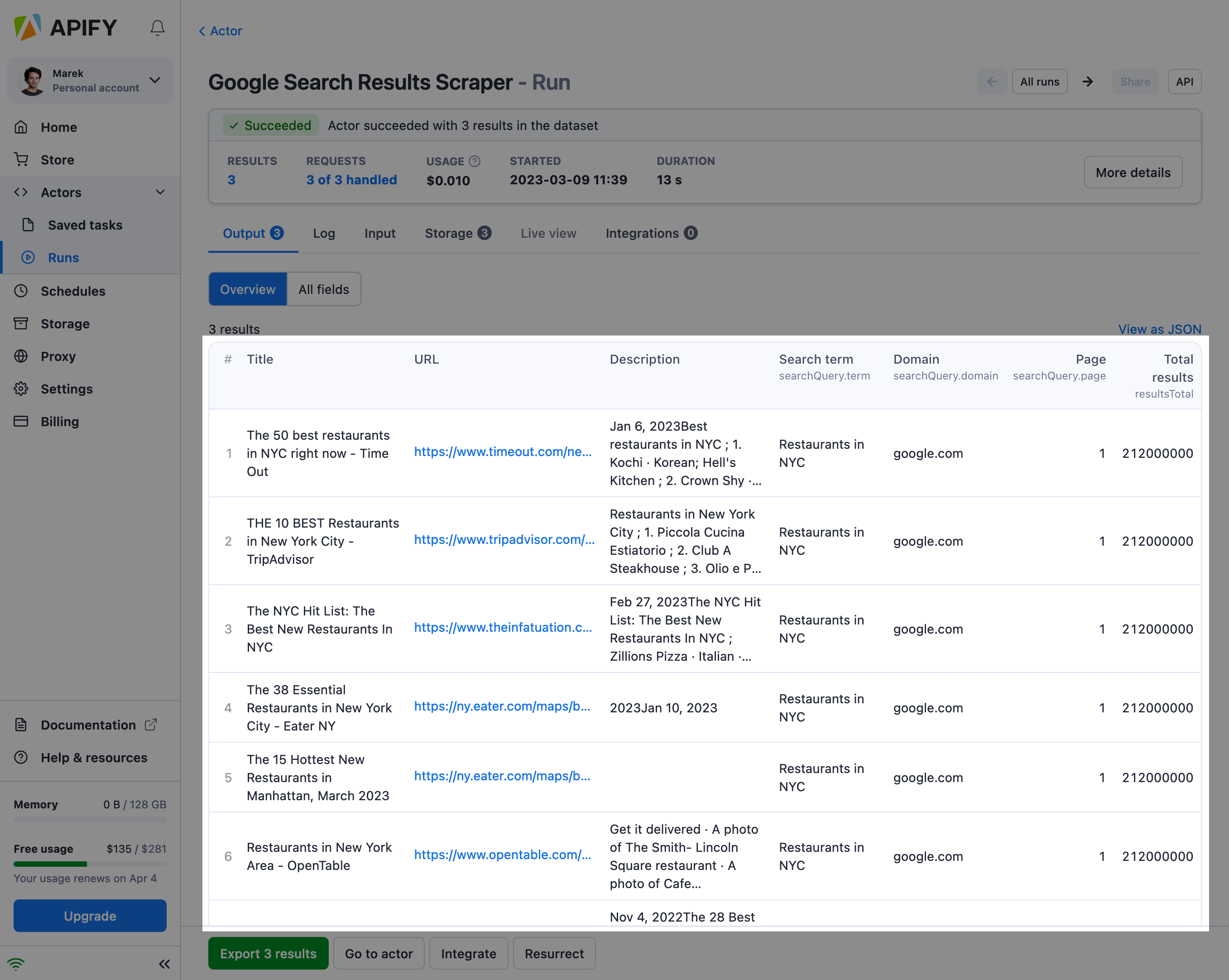Viewport: 1229px width, 980px height.
Task: Click the Usage help question icon
Action: click(474, 161)
